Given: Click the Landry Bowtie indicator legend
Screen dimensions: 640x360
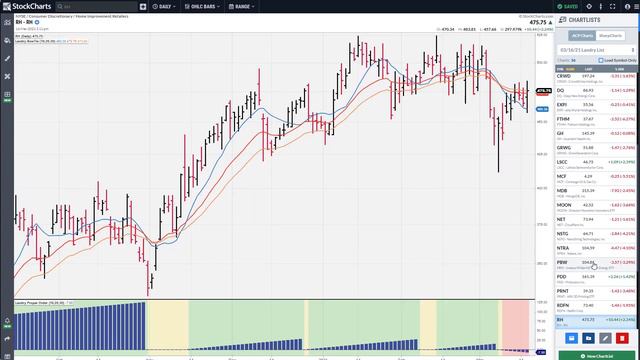Looking at the screenshot, I should coord(51,41).
